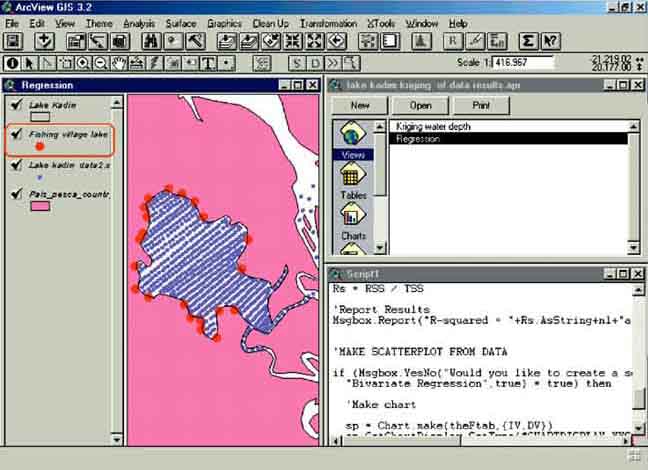
Task: Click the Print button in project window
Action: pos(481,105)
